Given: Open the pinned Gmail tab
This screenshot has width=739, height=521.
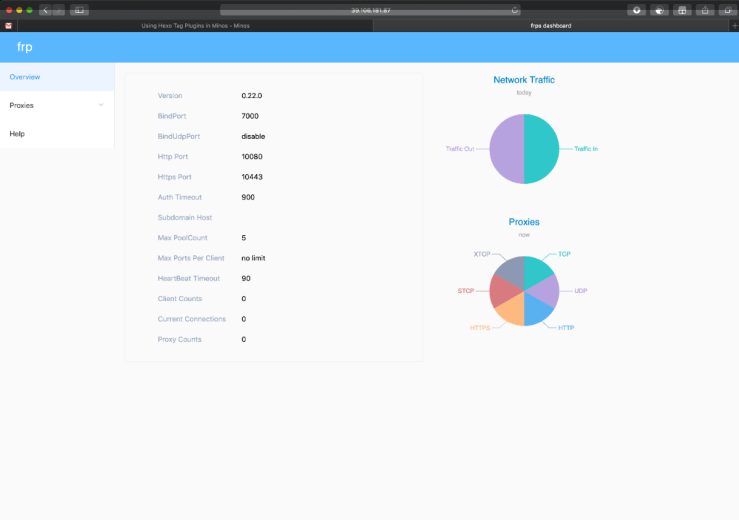Looking at the screenshot, I should click(8, 25).
